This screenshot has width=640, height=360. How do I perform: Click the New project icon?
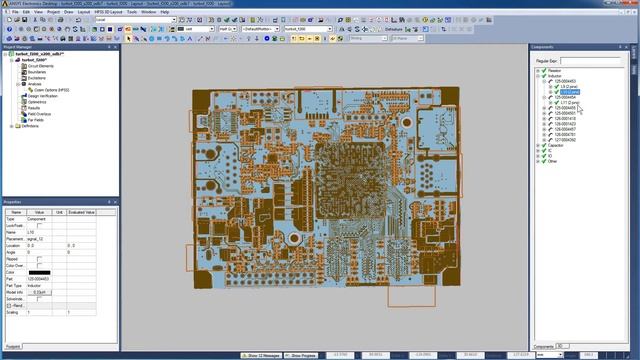[x=9, y=20]
